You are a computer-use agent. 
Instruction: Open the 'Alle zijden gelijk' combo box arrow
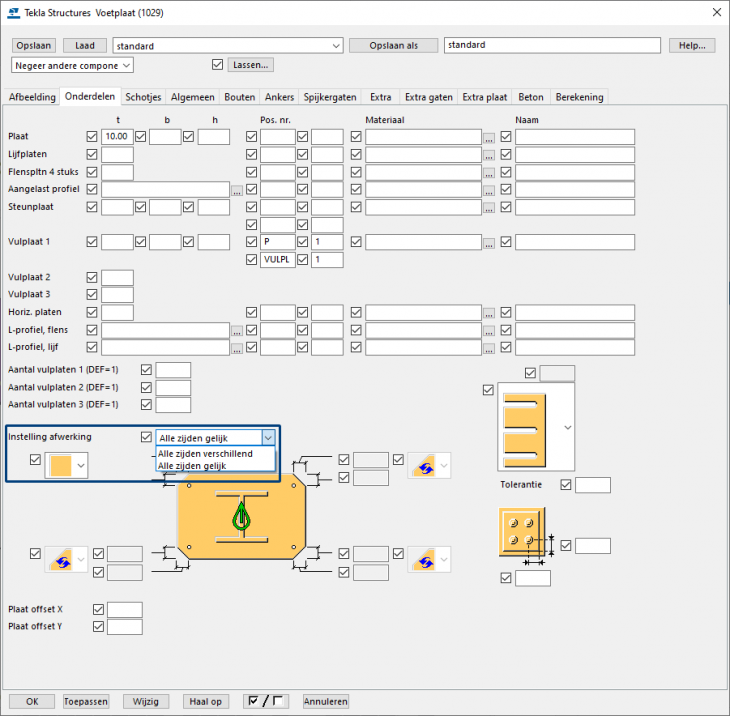click(x=267, y=437)
